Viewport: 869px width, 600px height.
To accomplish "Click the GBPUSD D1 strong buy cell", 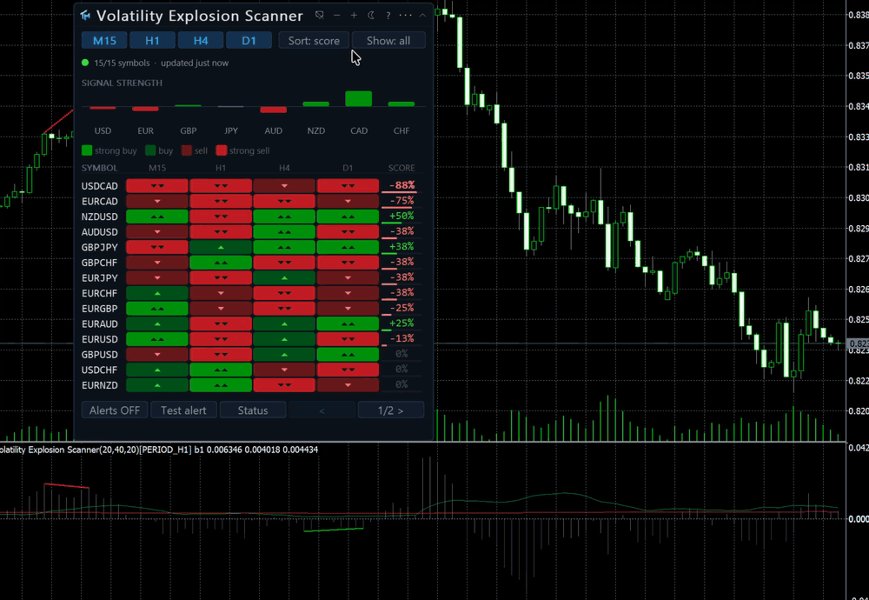I will click(347, 354).
